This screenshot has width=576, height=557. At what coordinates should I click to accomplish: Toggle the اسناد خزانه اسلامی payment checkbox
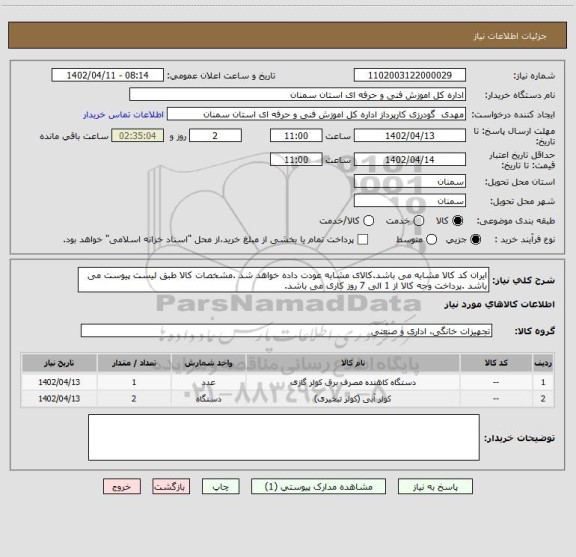363,240
